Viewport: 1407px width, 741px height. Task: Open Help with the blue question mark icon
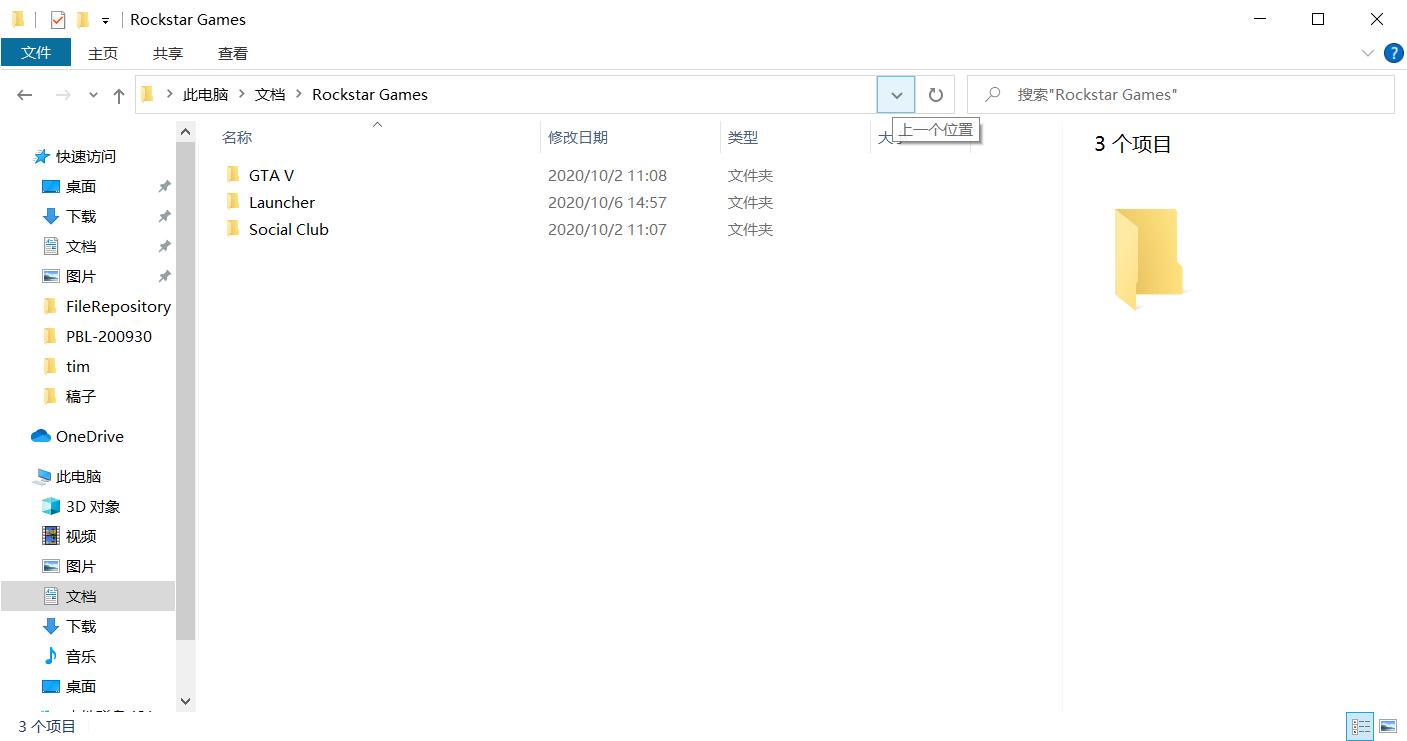[x=1393, y=53]
